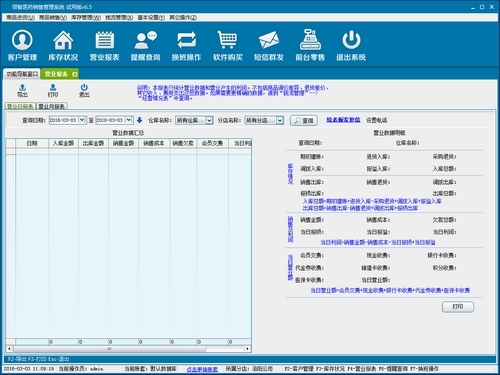Switch to 营业日报表 sub-tab
Image resolution: width=500 pixels, height=375 pixels.
coord(20,106)
